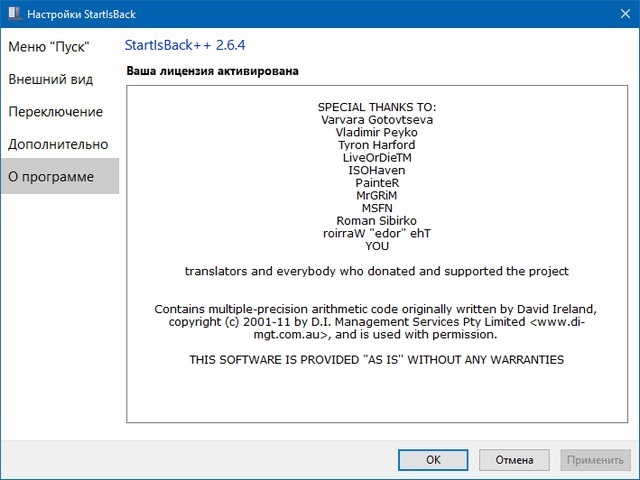This screenshot has width=640, height=480.
Task: Click the SPECIAL THANKS TO heading
Action: 377,107
